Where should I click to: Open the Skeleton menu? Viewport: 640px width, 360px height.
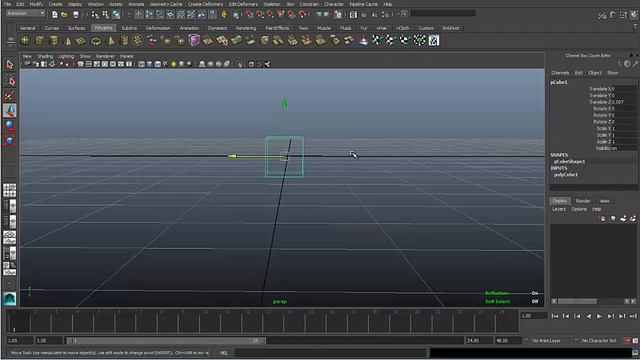click(x=271, y=4)
